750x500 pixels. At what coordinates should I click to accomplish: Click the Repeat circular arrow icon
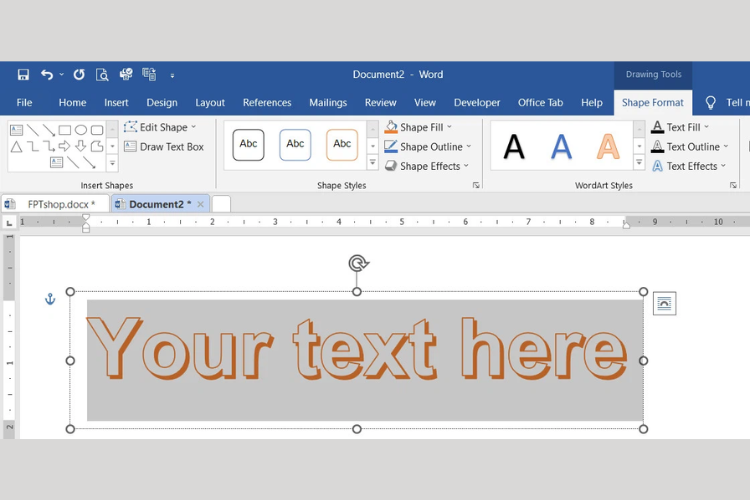coord(79,75)
